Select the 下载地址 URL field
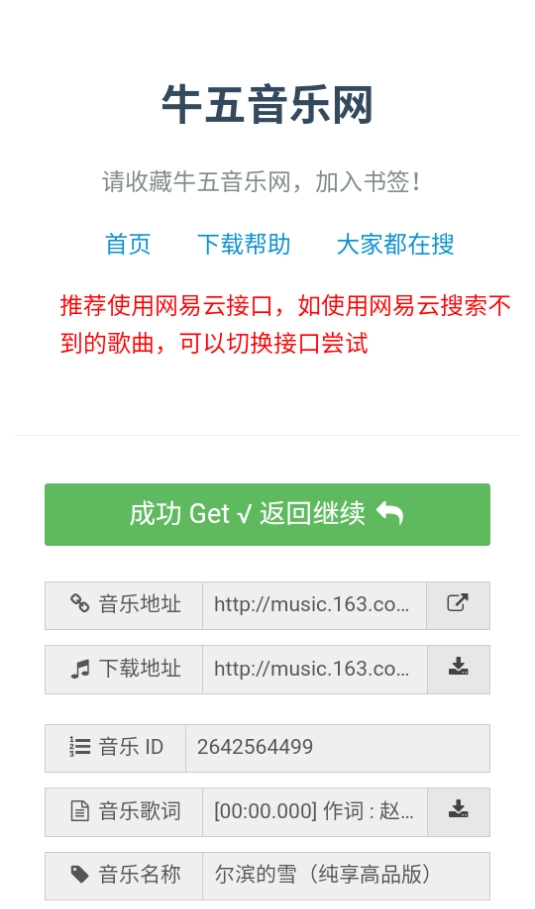The image size is (535, 909). pos(314,670)
